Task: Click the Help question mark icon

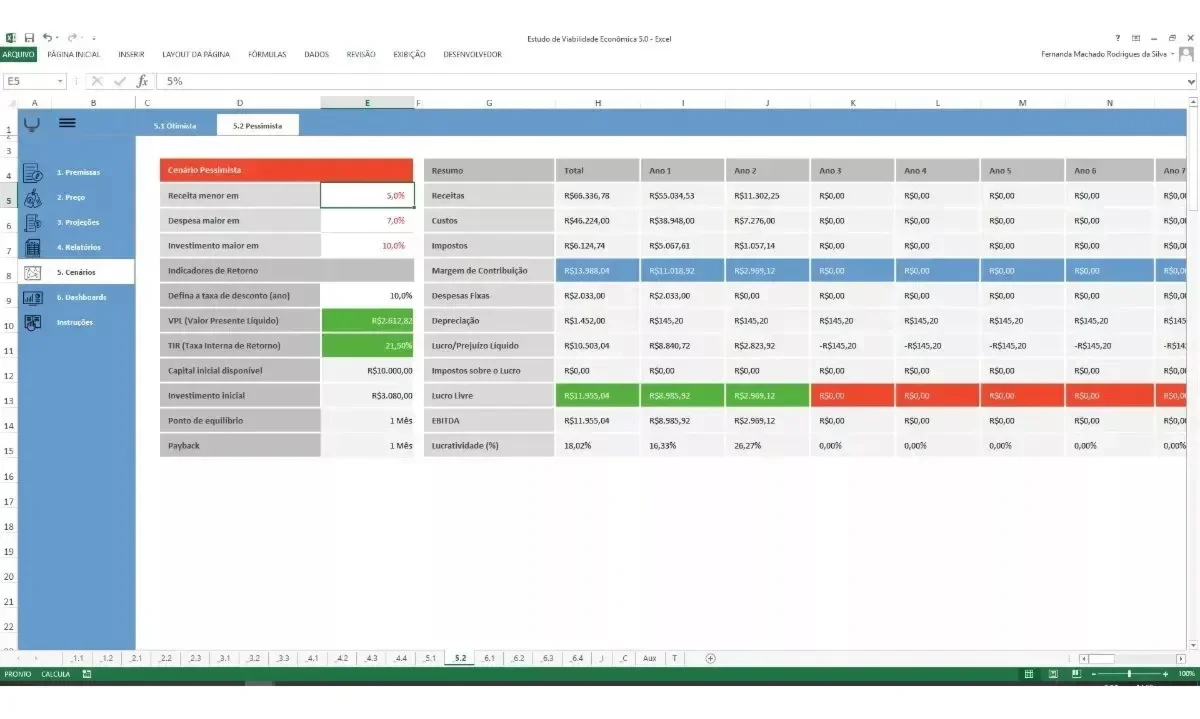Action: tap(1118, 38)
